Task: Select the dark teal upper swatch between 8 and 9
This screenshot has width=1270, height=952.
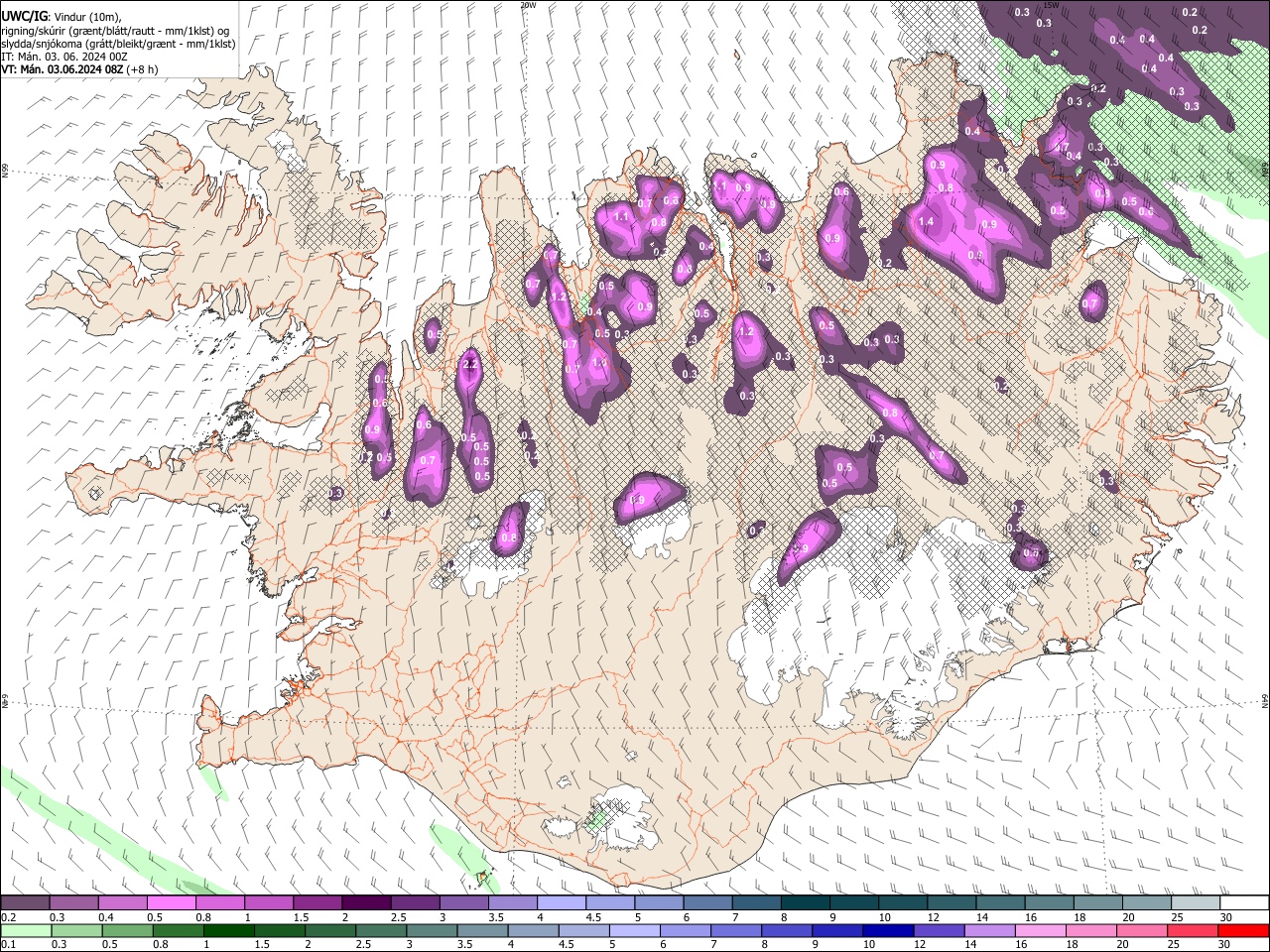Action: point(805,903)
